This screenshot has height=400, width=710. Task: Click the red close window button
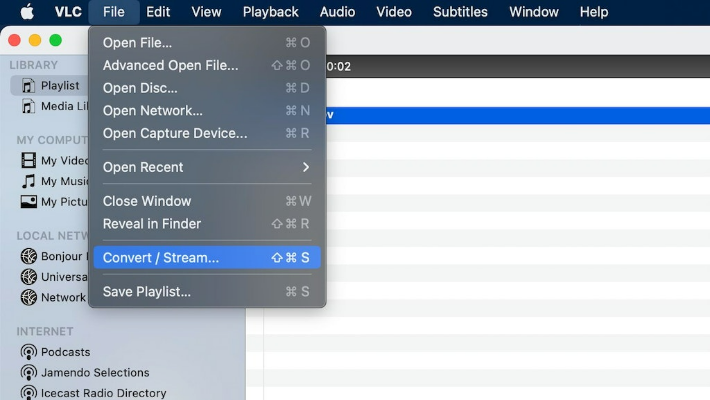click(x=14, y=40)
